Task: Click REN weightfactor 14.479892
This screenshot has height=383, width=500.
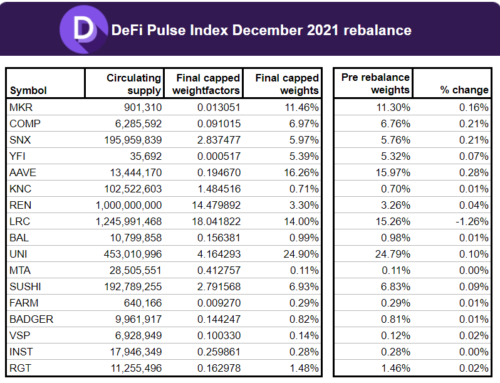Action: point(216,205)
